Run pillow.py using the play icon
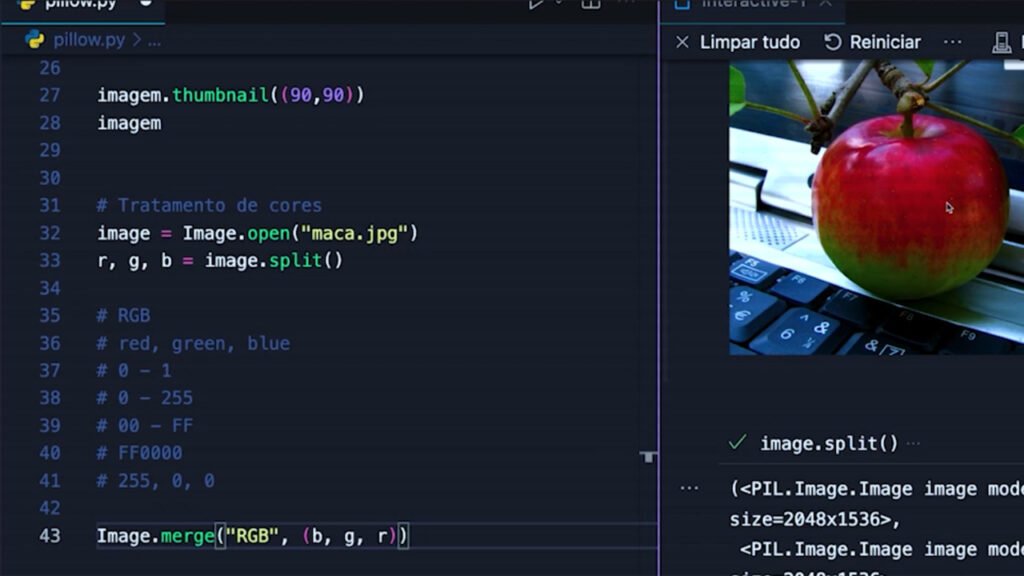1024x576 pixels. point(535,4)
